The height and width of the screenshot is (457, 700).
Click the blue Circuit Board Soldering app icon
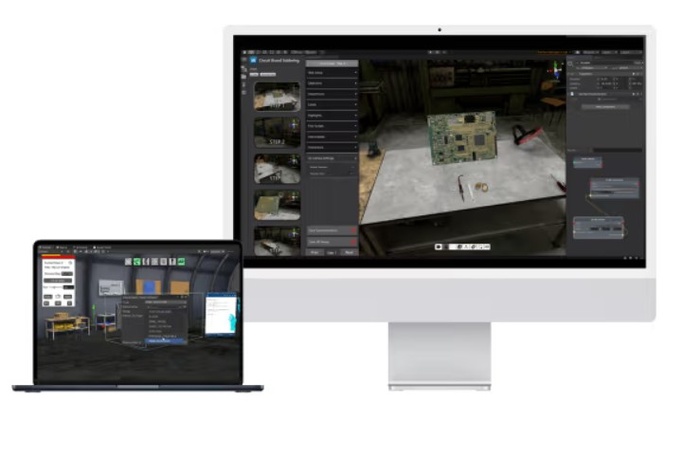click(251, 59)
